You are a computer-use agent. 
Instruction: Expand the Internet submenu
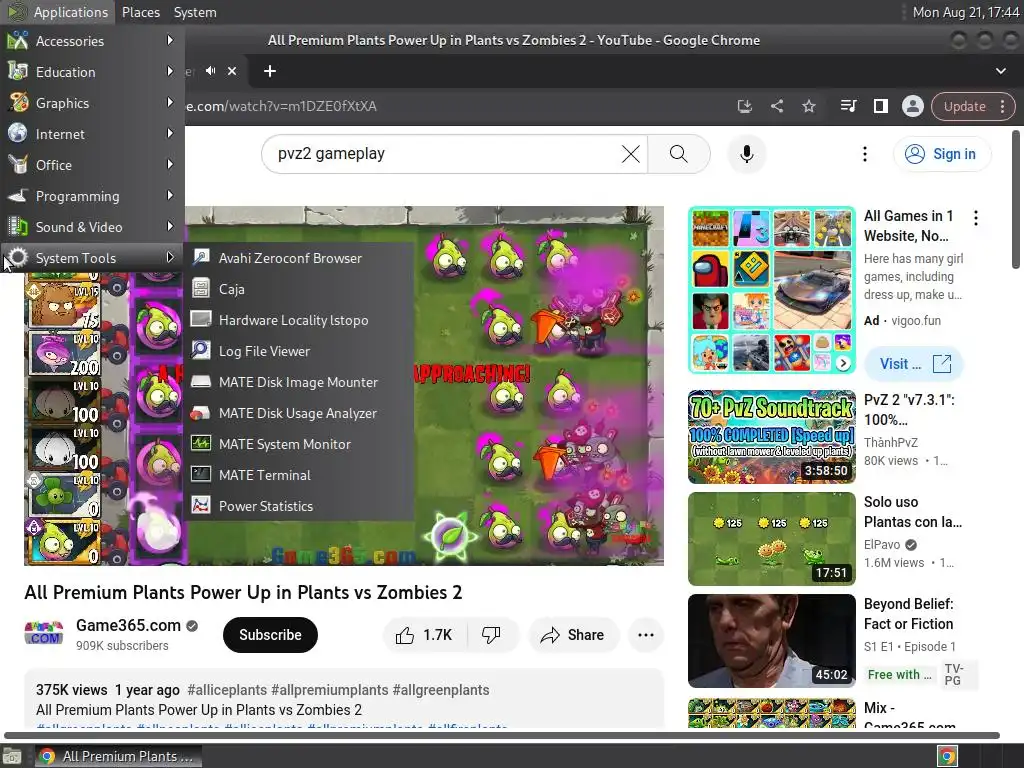tap(92, 134)
